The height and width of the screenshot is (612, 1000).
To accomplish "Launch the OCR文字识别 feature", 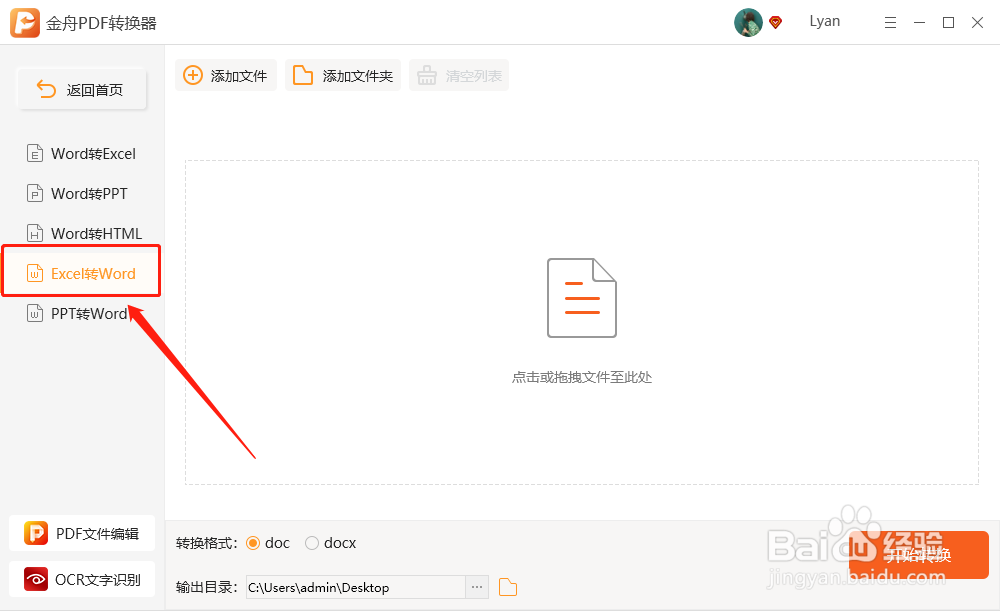I will (80, 579).
